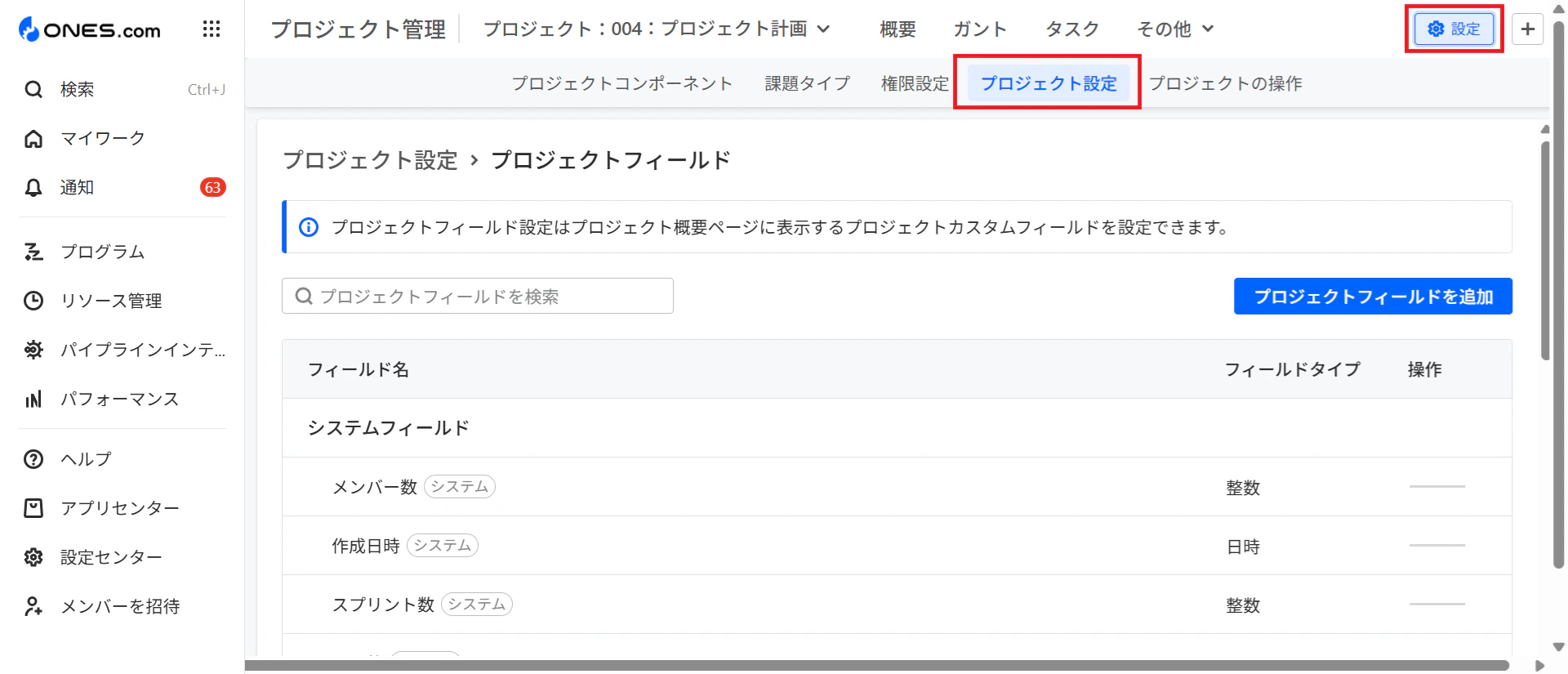Click 整数 type in メンバー数 row
Image resolution: width=1568 pixels, height=674 pixels.
coord(1243,488)
